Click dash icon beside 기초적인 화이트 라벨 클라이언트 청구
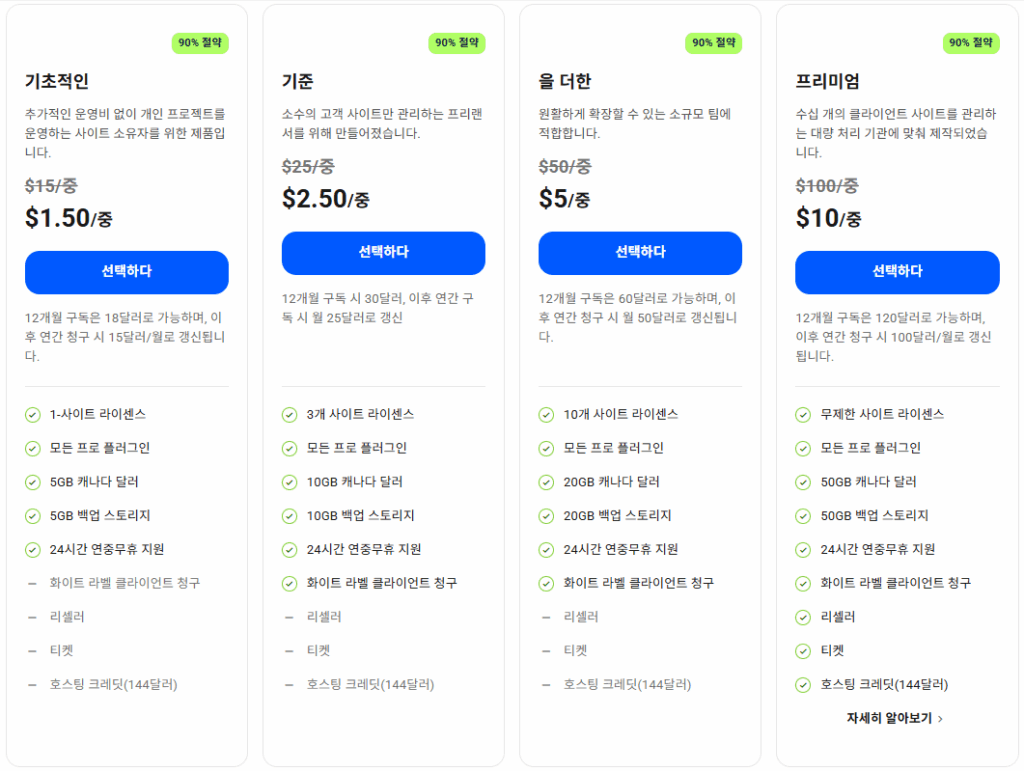The image size is (1024, 771). point(32,583)
